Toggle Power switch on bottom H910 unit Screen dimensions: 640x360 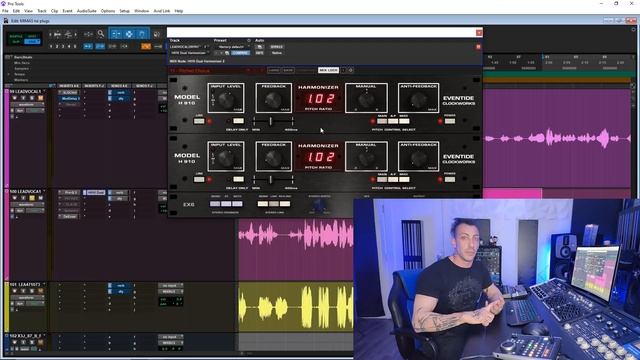[x=449, y=180]
